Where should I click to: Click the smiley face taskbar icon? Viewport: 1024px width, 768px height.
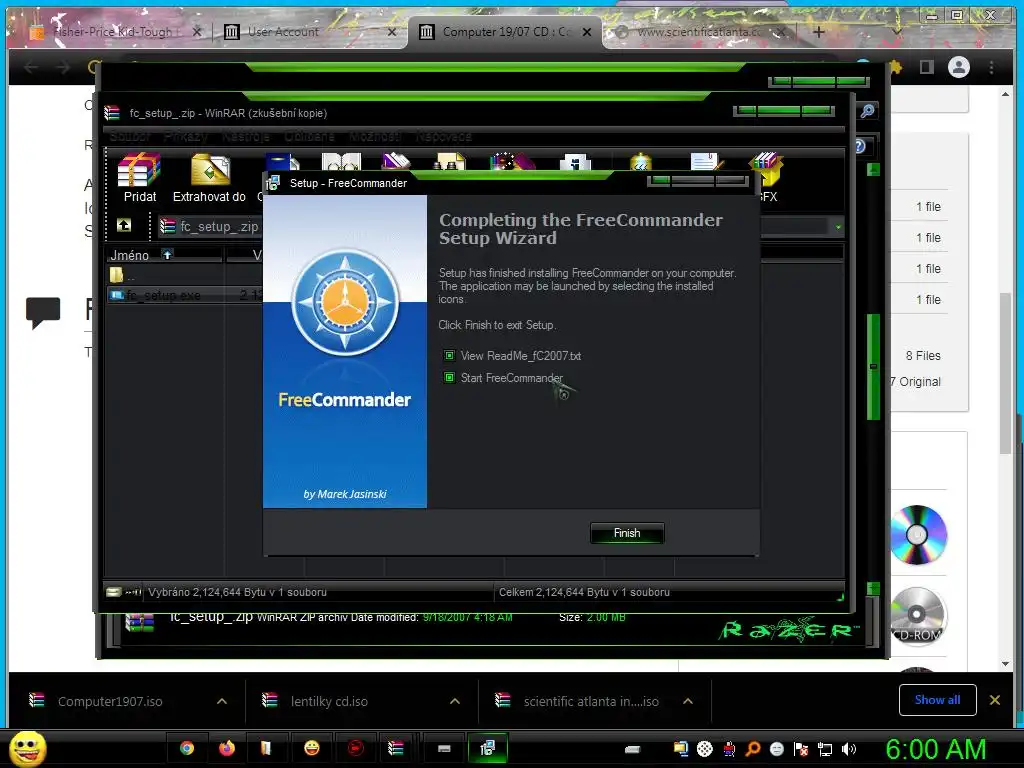coord(312,748)
